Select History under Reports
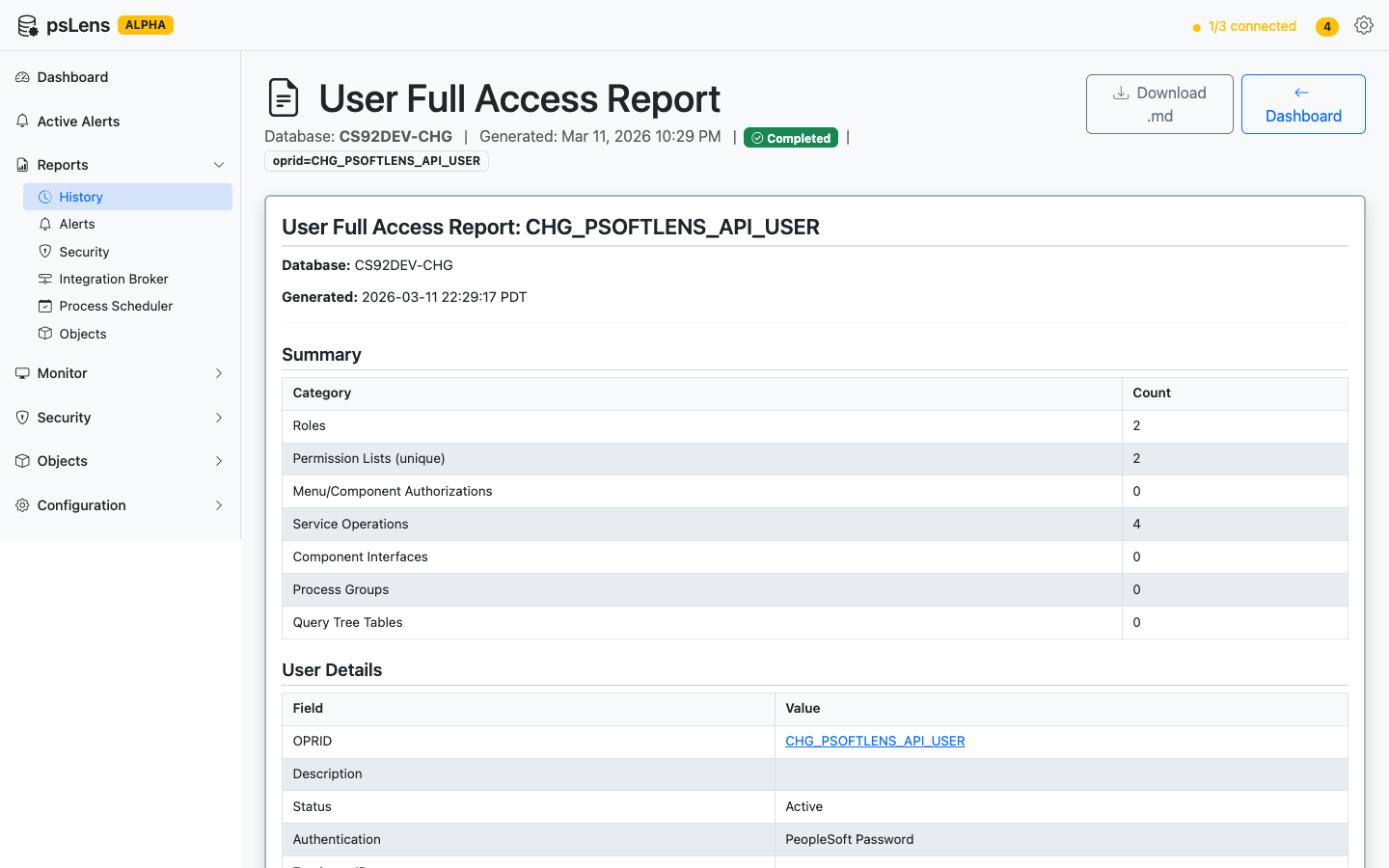 tap(127, 197)
